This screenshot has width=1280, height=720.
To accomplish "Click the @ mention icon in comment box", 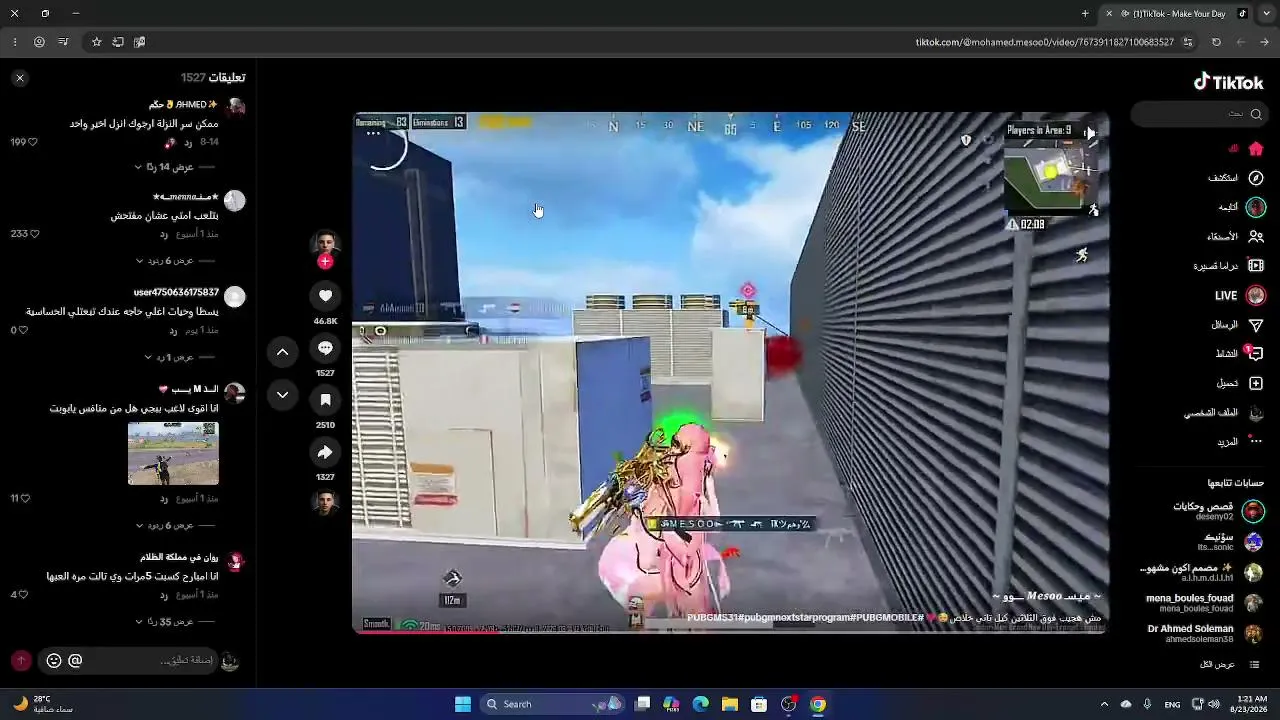I will tap(75, 660).
